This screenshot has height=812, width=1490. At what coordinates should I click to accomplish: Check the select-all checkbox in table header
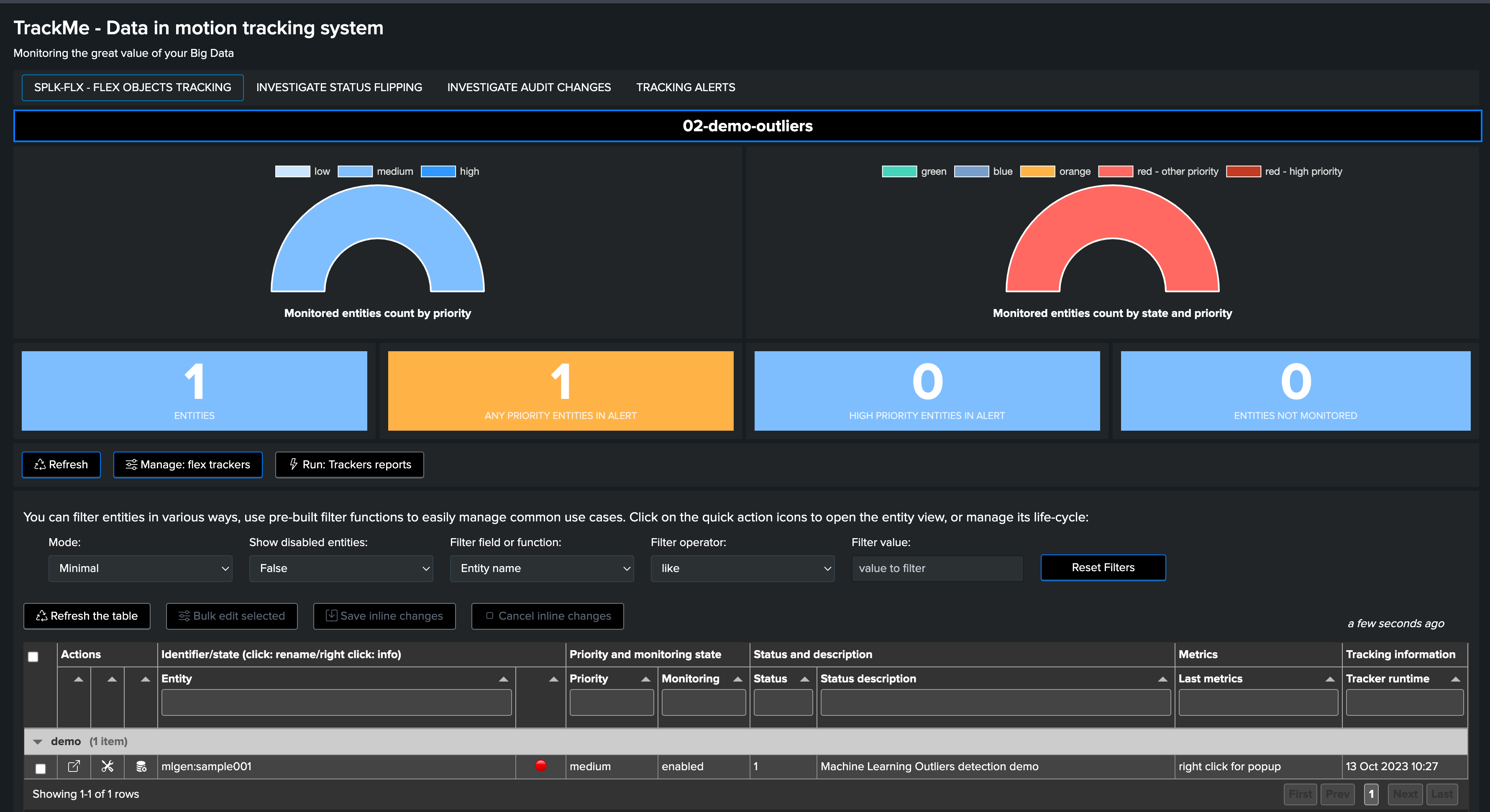33,657
